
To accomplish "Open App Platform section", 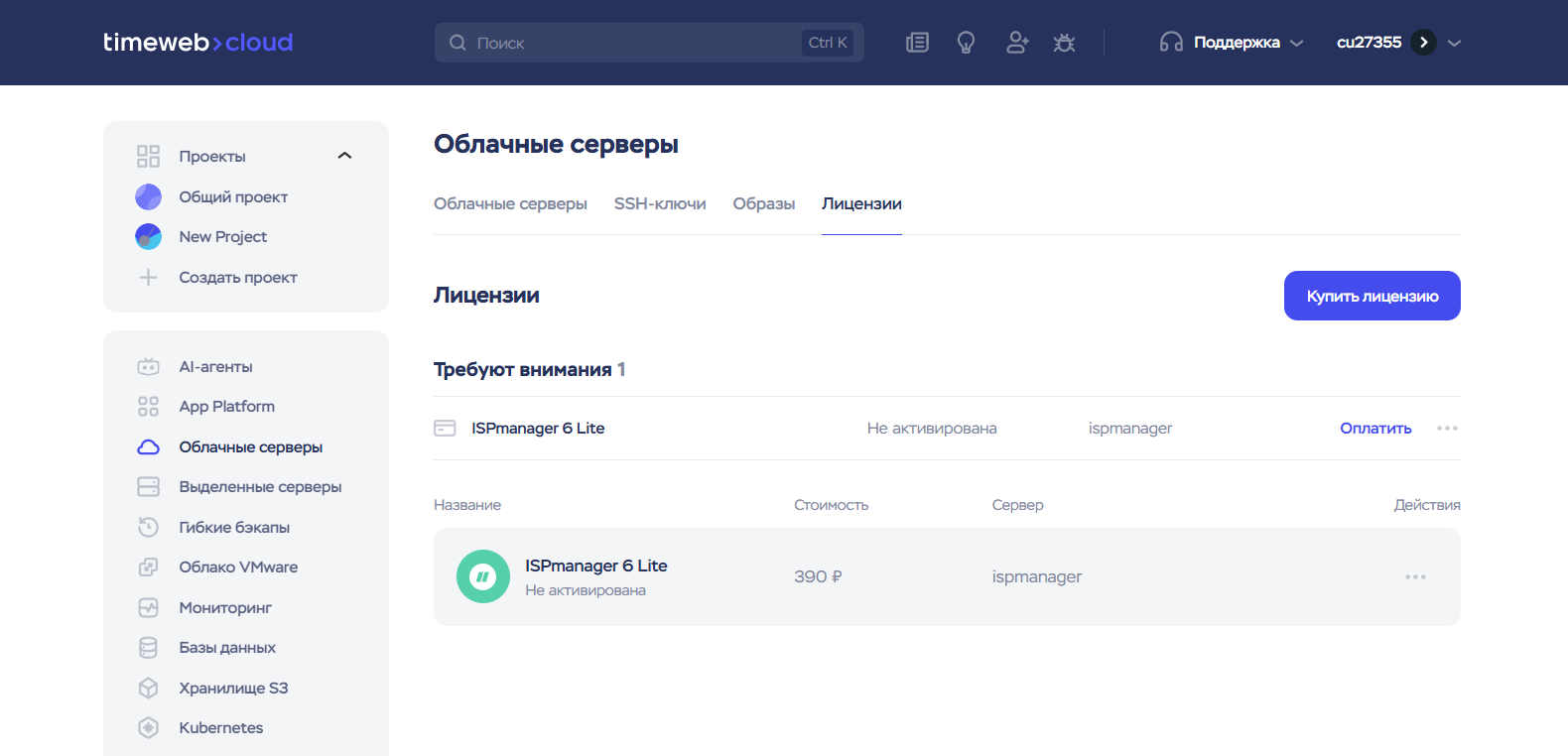I will coord(226,407).
